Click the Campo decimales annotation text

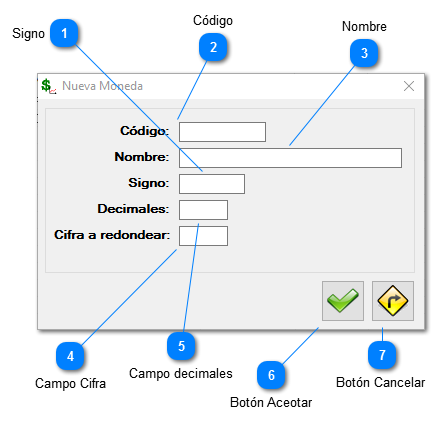click(x=181, y=373)
